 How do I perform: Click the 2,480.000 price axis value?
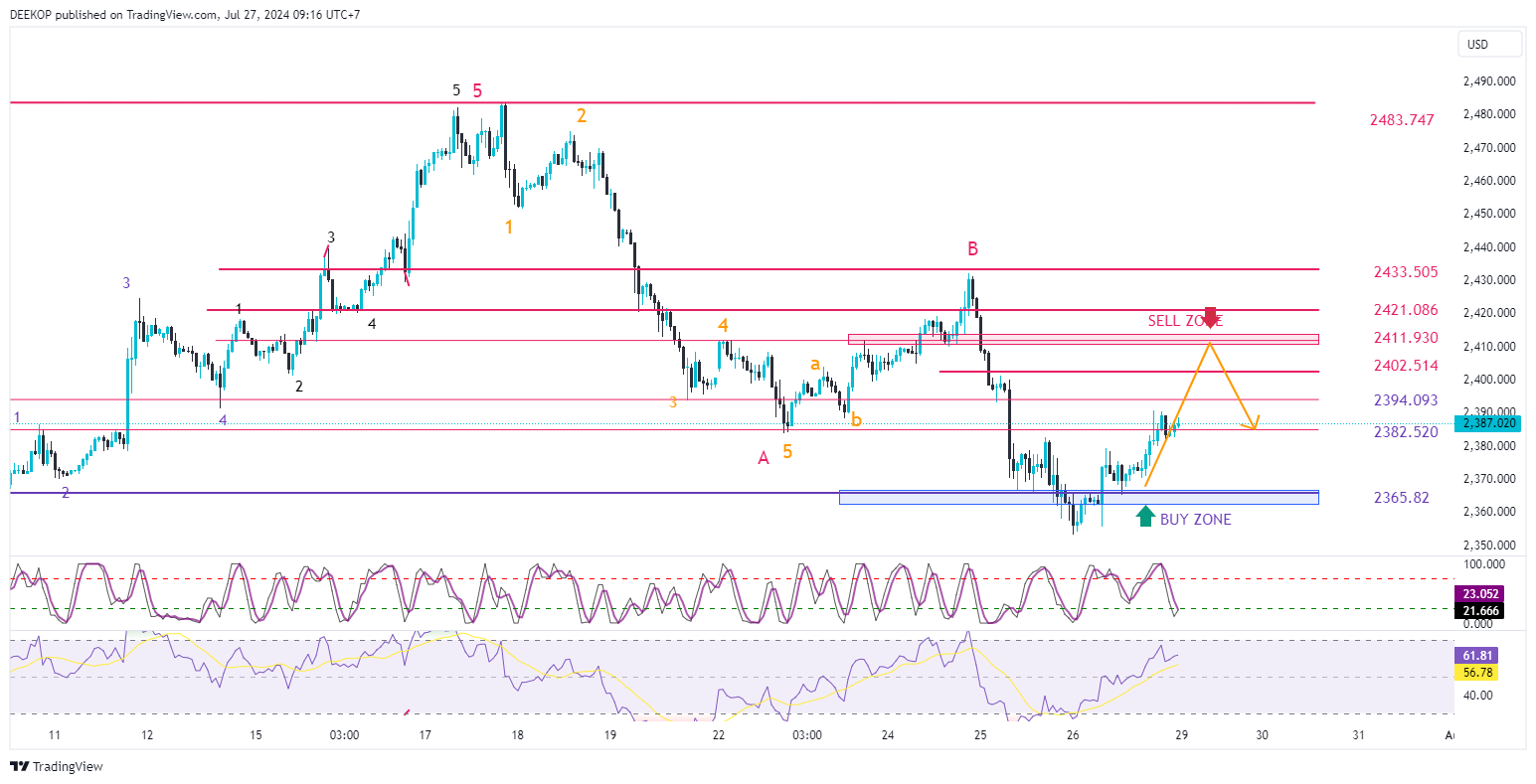1489,114
